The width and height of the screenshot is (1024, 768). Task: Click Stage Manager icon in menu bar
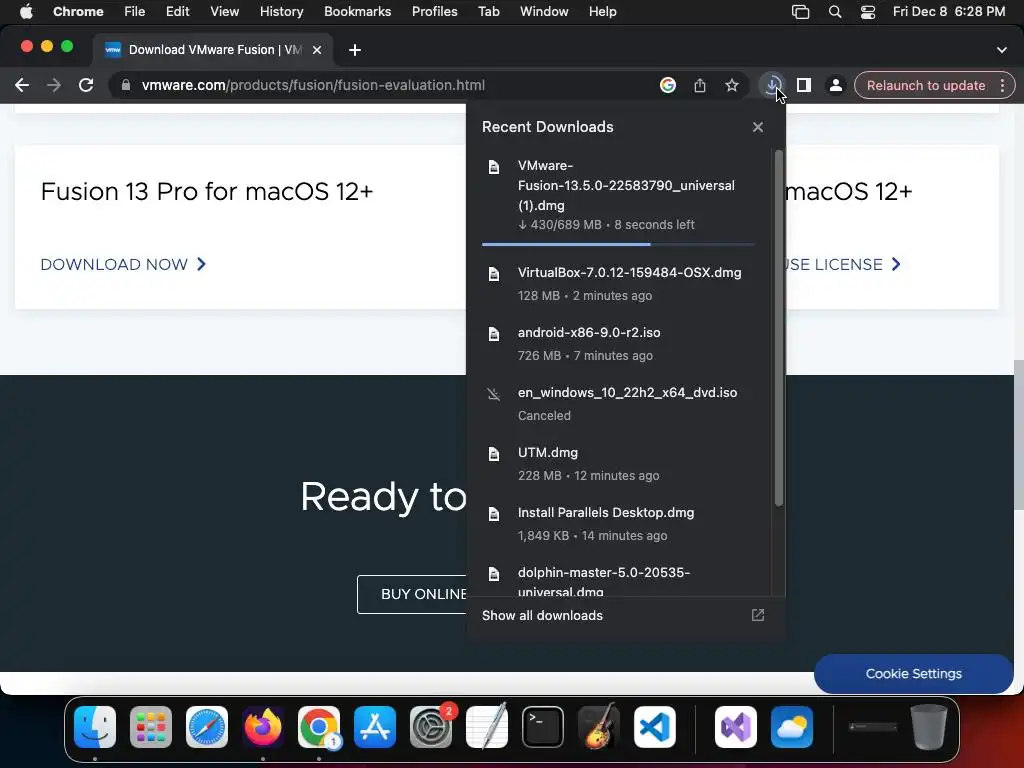pyautogui.click(x=801, y=11)
